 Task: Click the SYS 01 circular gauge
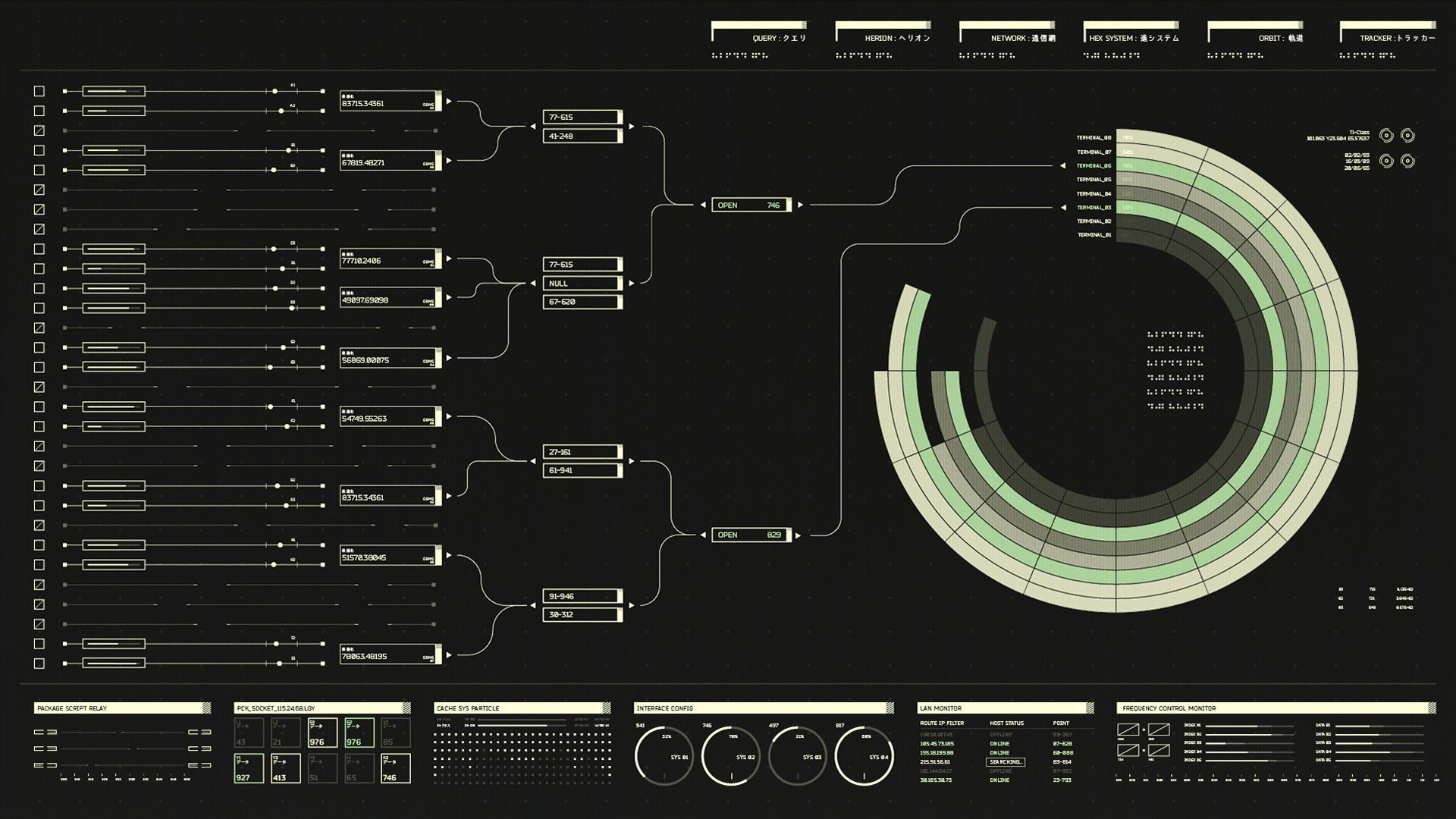point(664,757)
